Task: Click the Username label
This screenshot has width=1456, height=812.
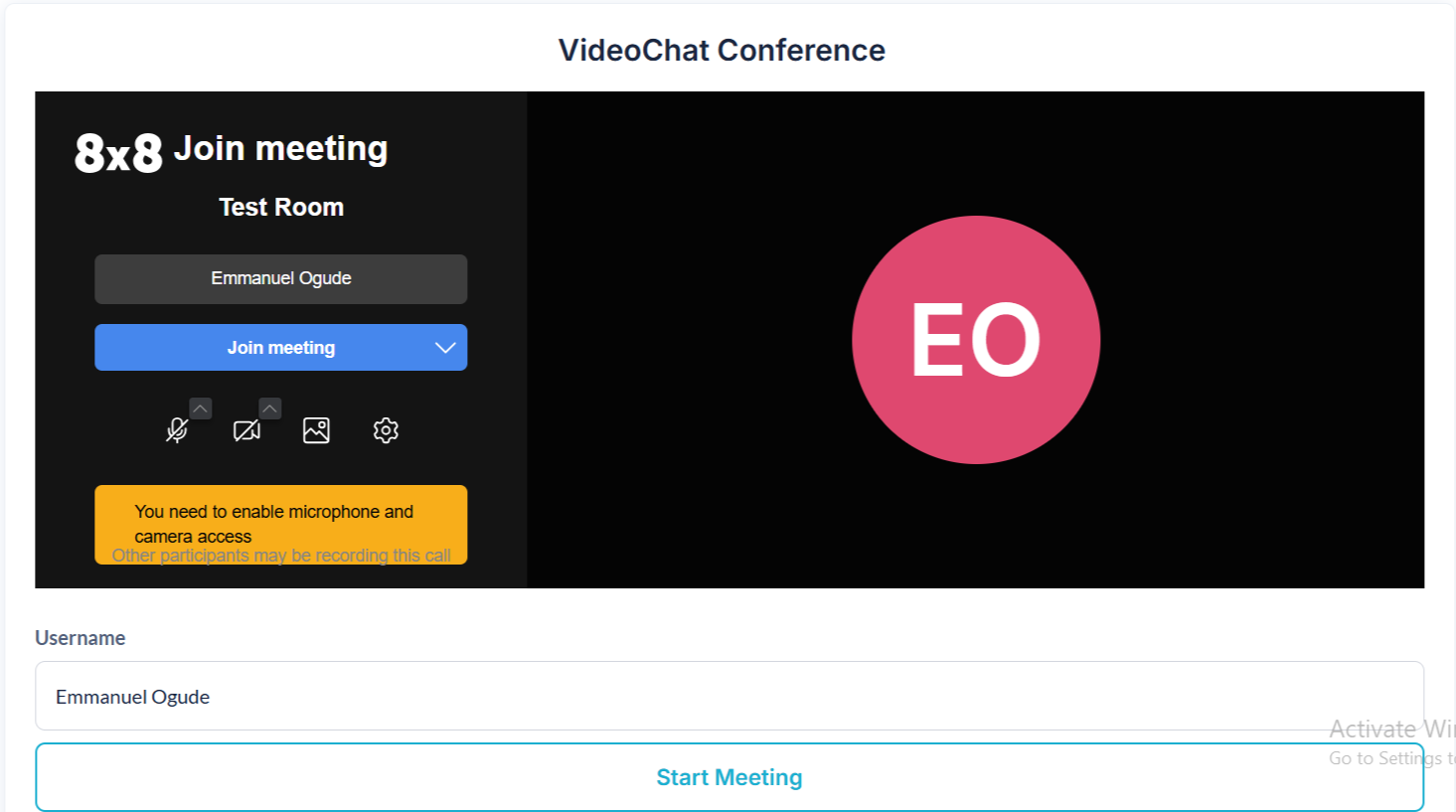Action: (x=81, y=638)
